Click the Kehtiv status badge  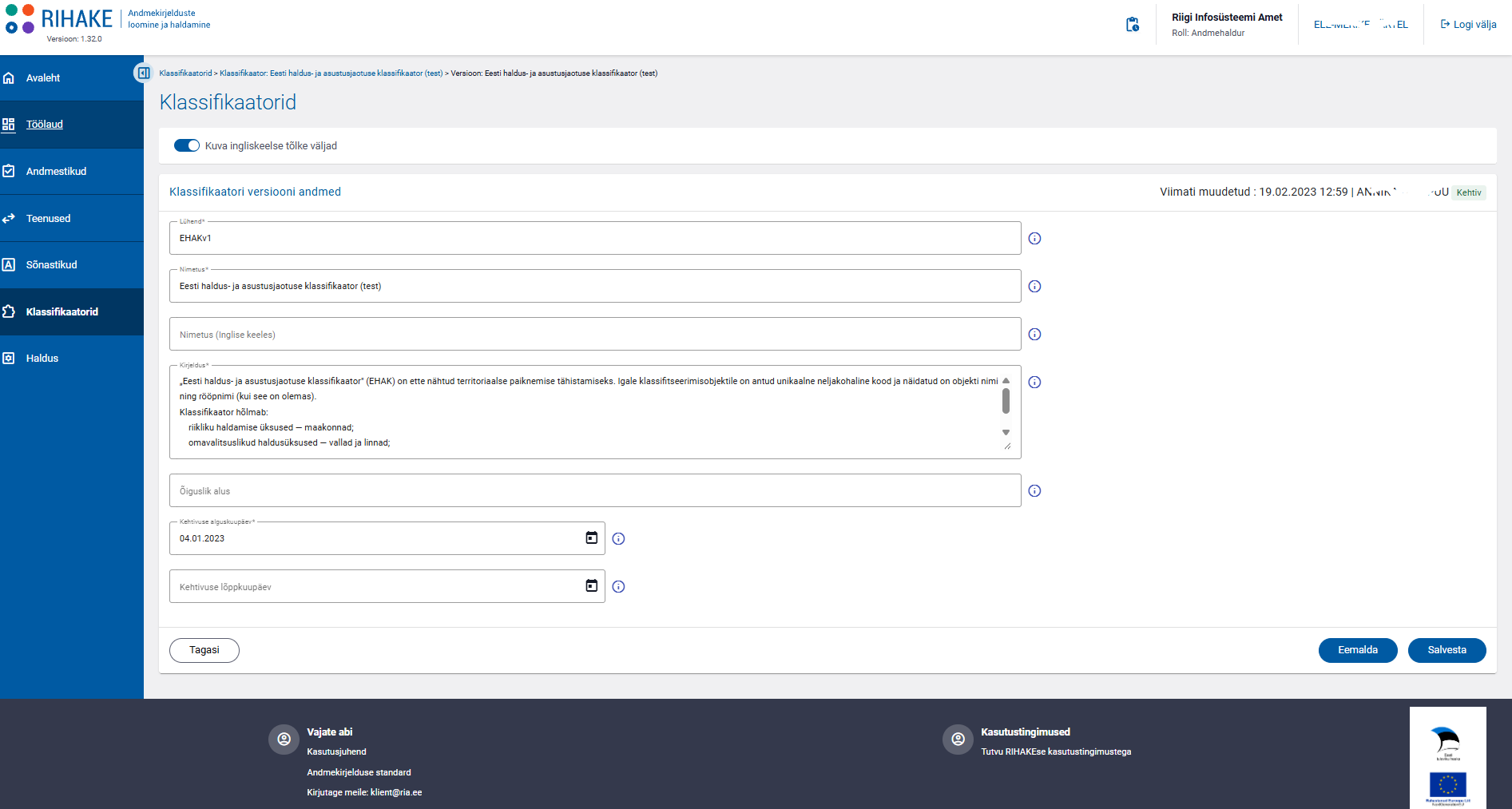[1468, 192]
